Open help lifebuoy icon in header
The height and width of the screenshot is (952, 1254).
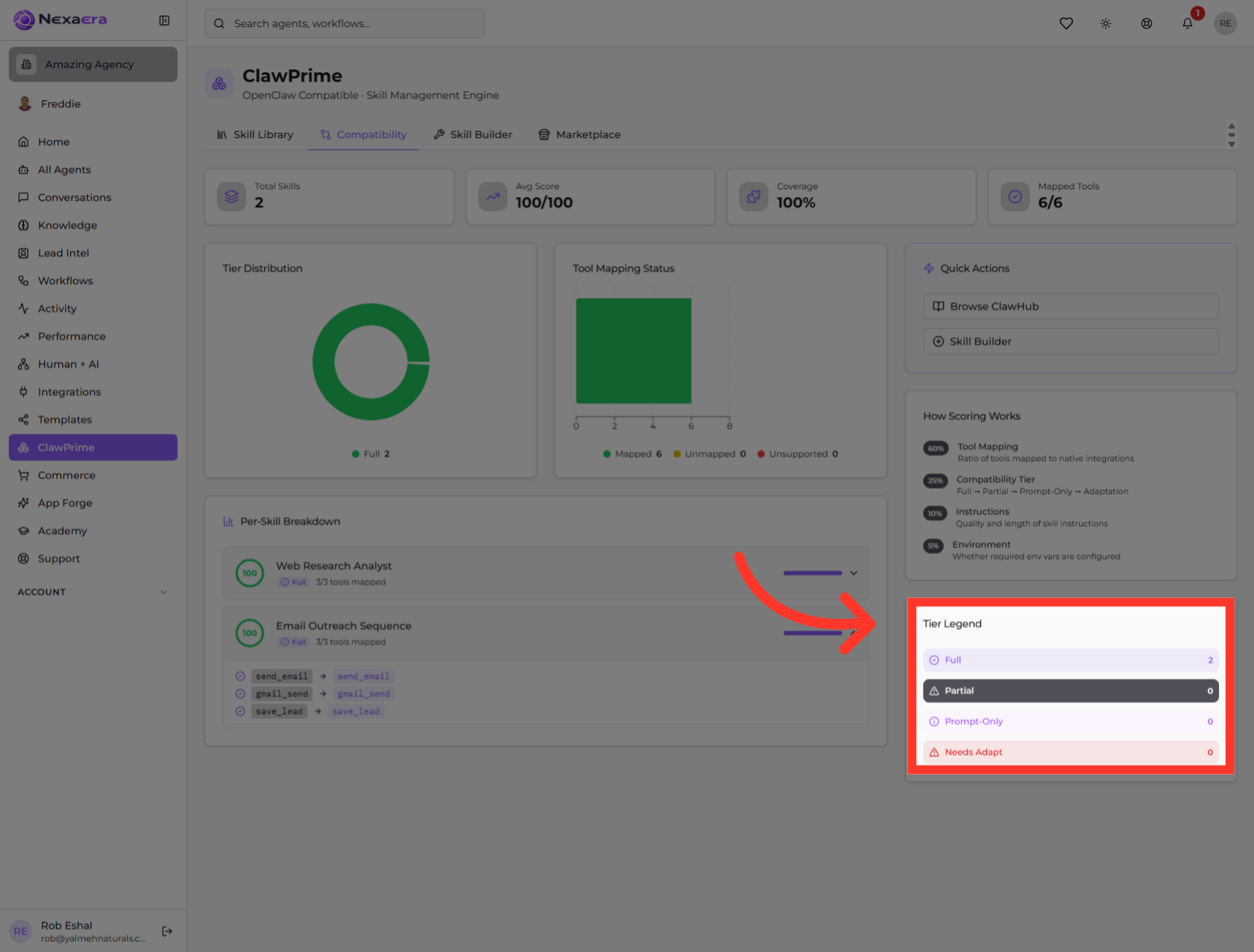coord(1147,23)
